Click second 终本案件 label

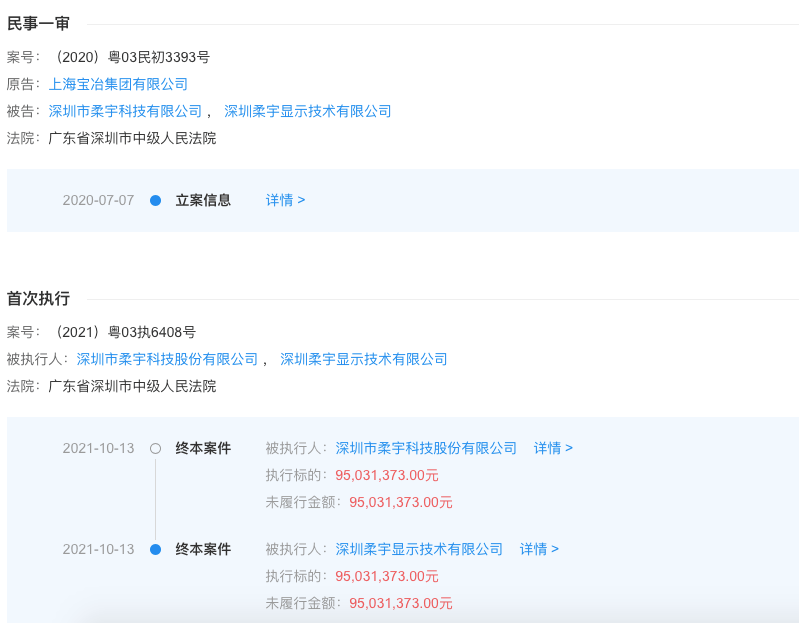203,549
